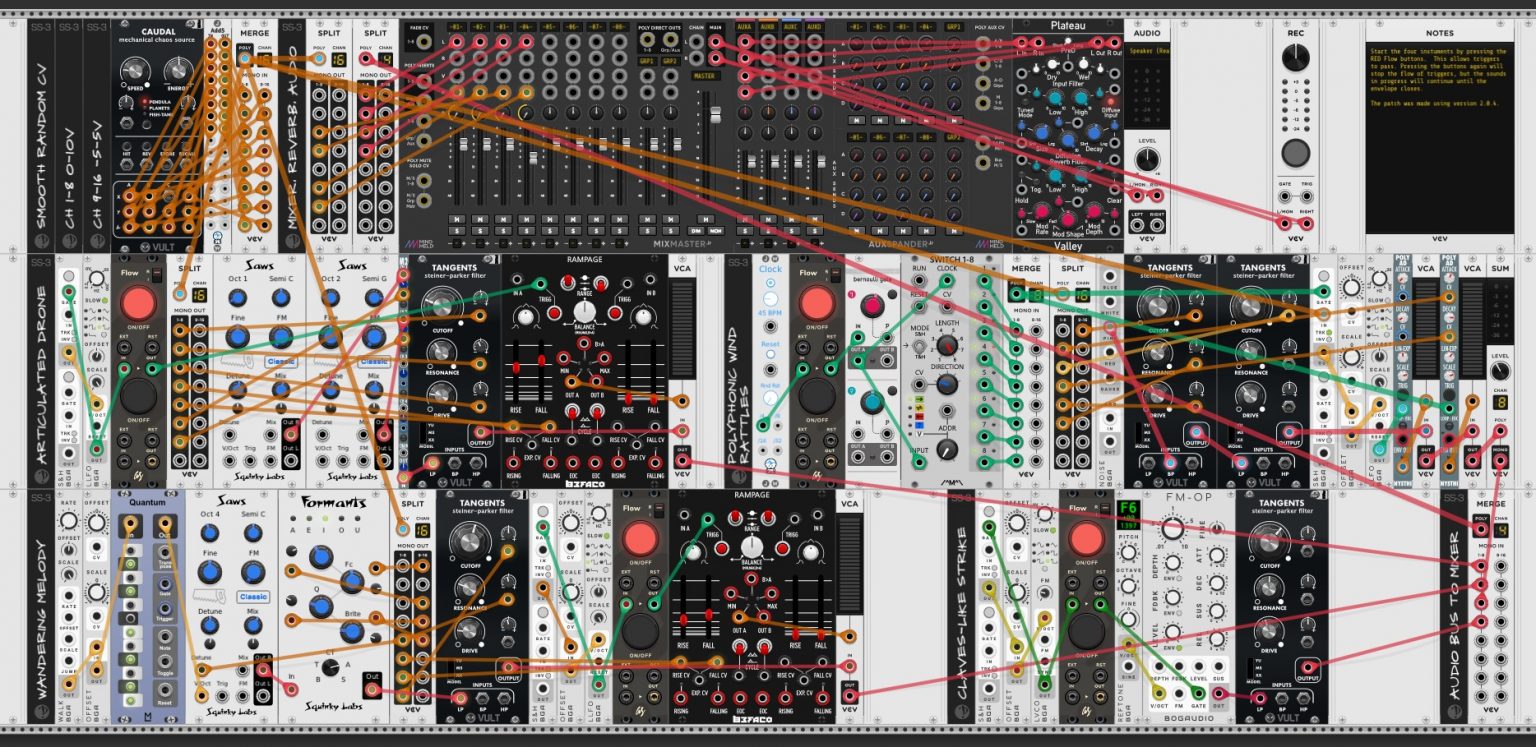
Task: Click inside the NOTES text area
Action: click(1439, 140)
